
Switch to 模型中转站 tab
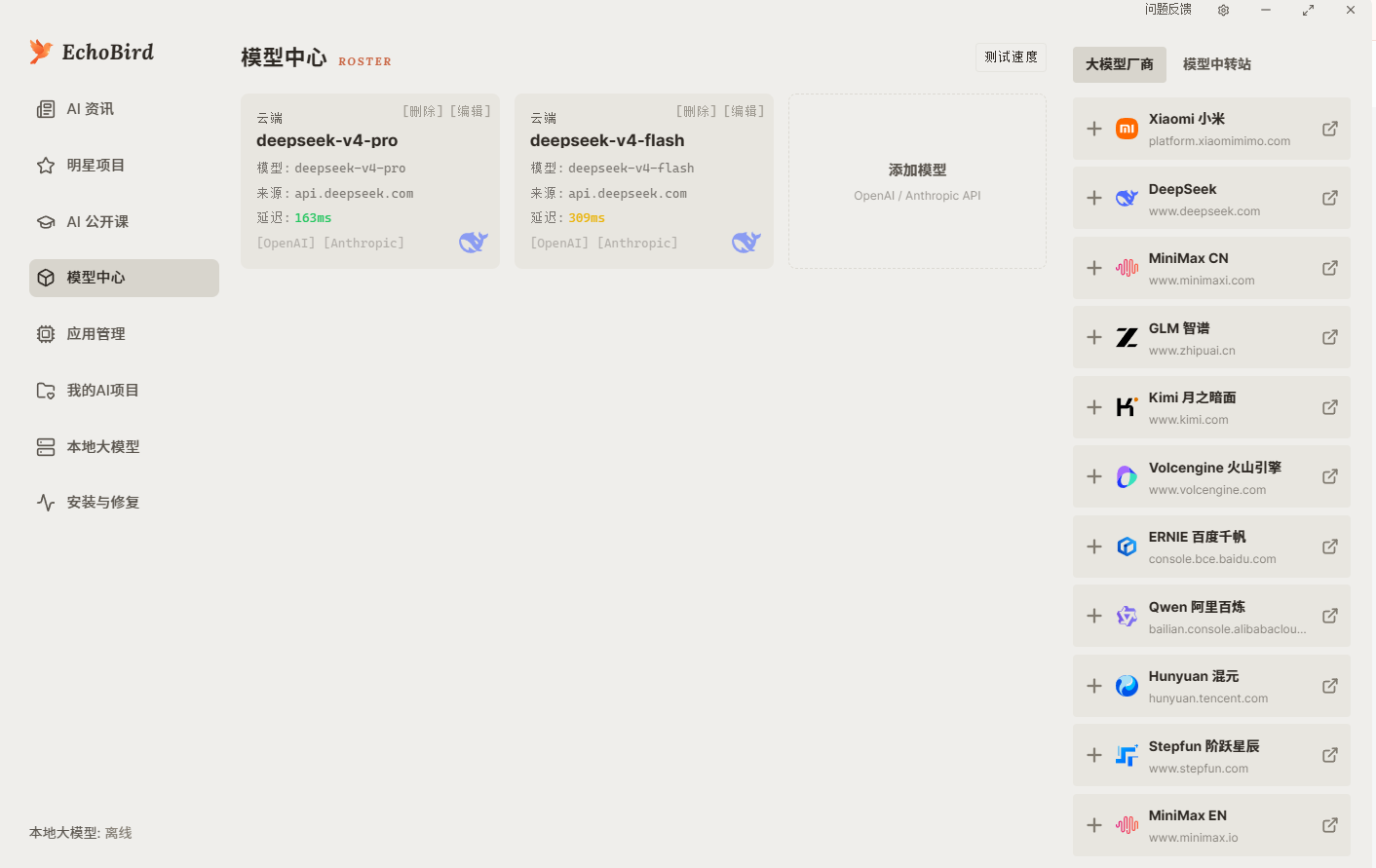click(x=1217, y=64)
